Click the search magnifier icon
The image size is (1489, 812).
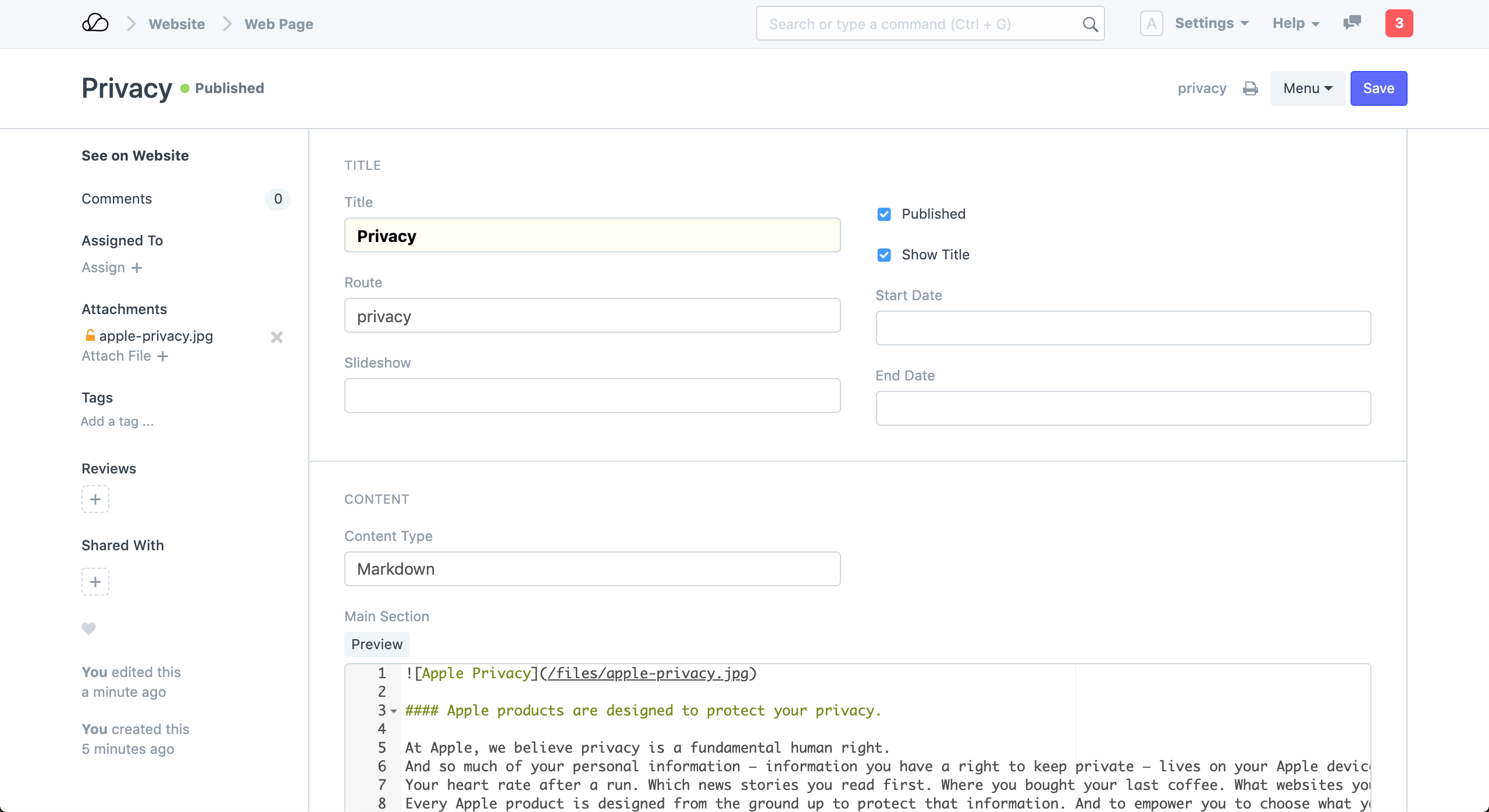coord(1090,24)
